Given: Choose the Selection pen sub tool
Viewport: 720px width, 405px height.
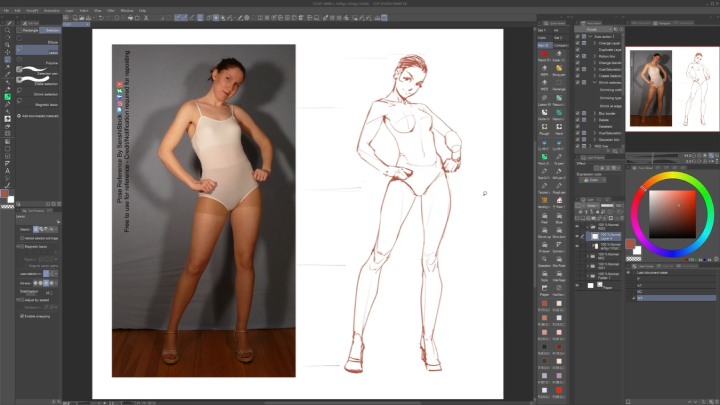Looking at the screenshot, I should (x=37, y=71).
